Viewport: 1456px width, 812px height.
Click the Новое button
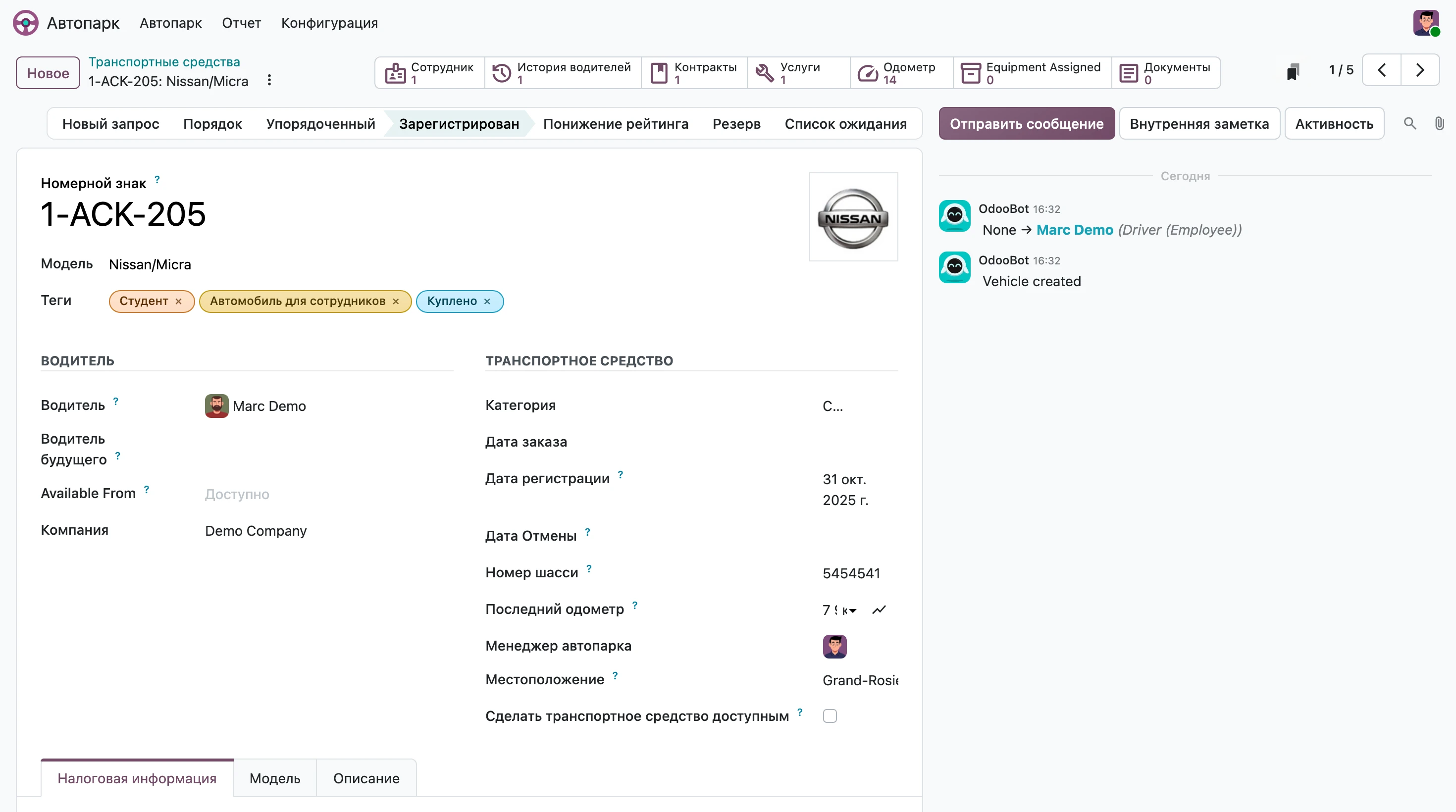pyautogui.click(x=48, y=73)
